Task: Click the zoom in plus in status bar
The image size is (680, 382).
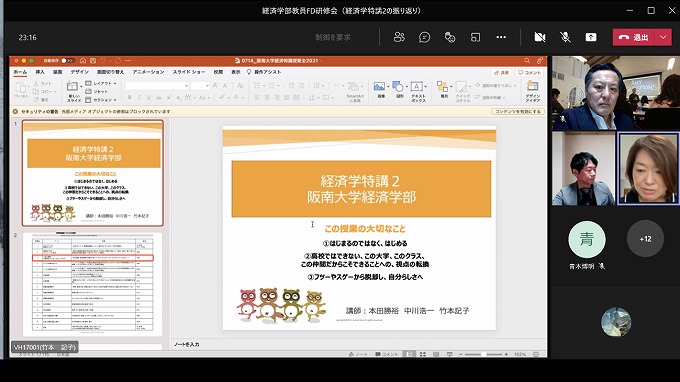Action: (506, 354)
